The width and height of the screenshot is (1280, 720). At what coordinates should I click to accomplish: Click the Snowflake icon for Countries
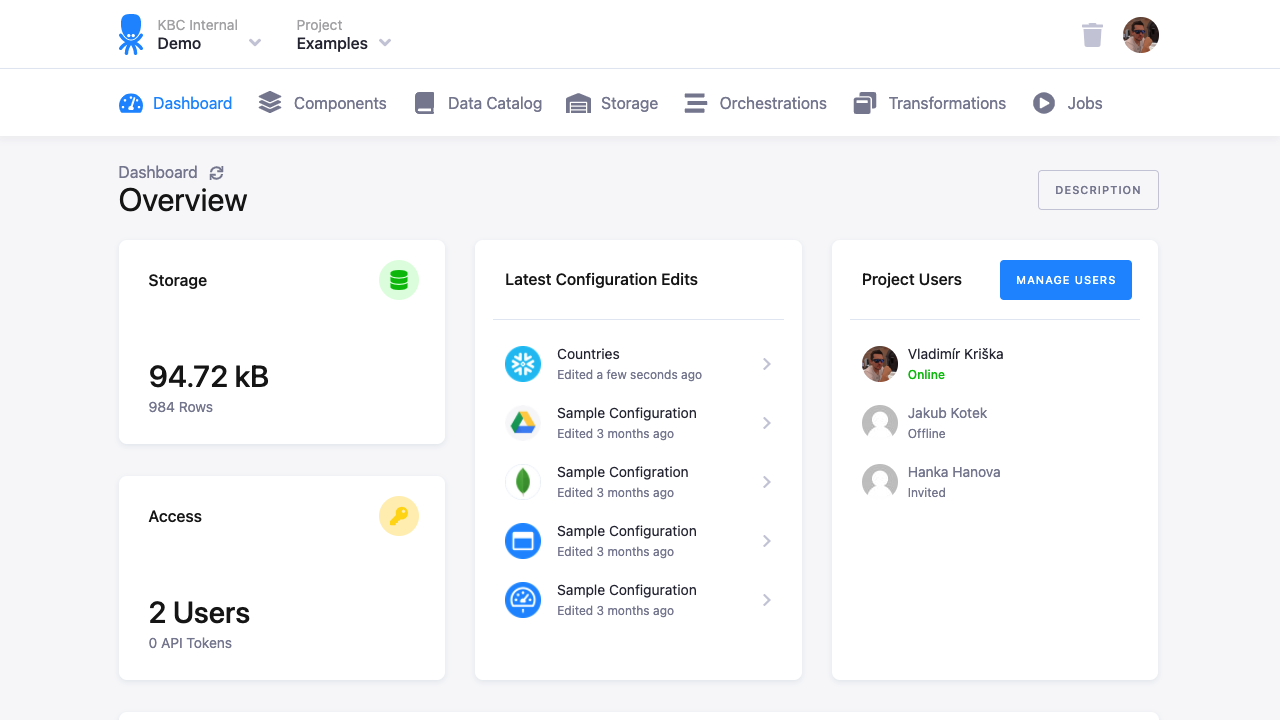pyautogui.click(x=523, y=364)
